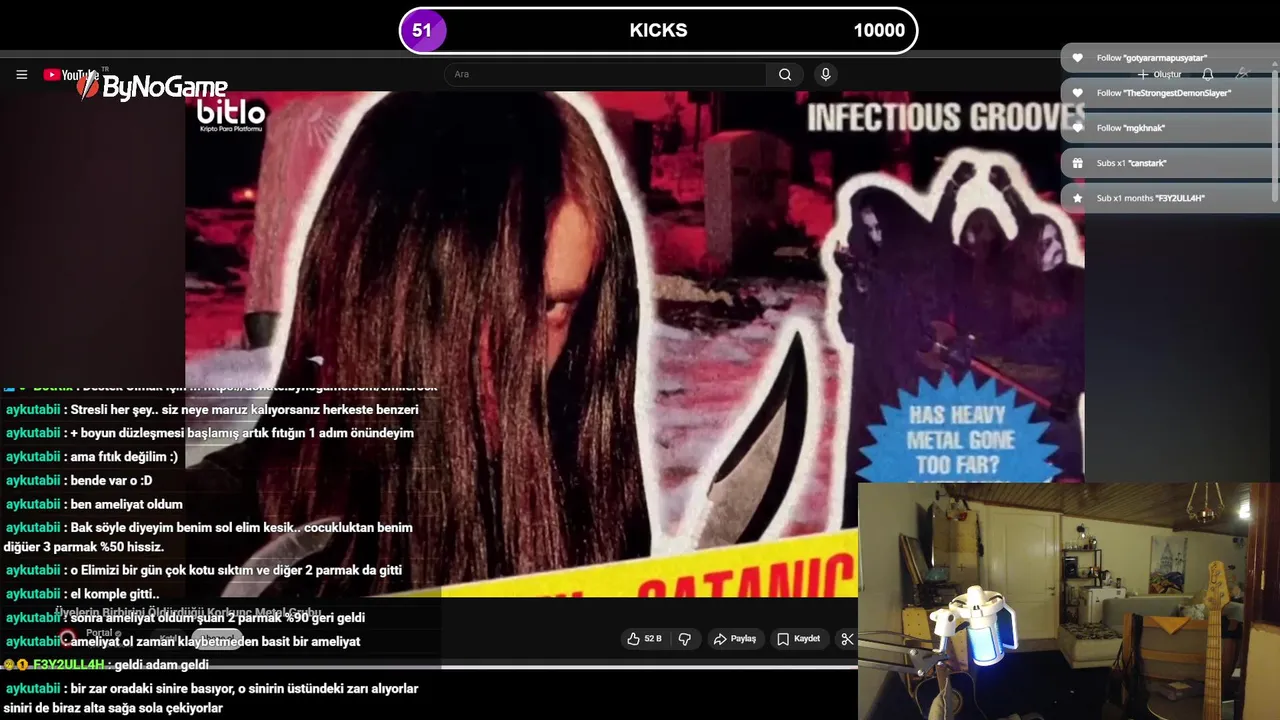Click chat message starting 'Stresli her şey'
This screenshot has width=1280, height=720.
tap(244, 410)
